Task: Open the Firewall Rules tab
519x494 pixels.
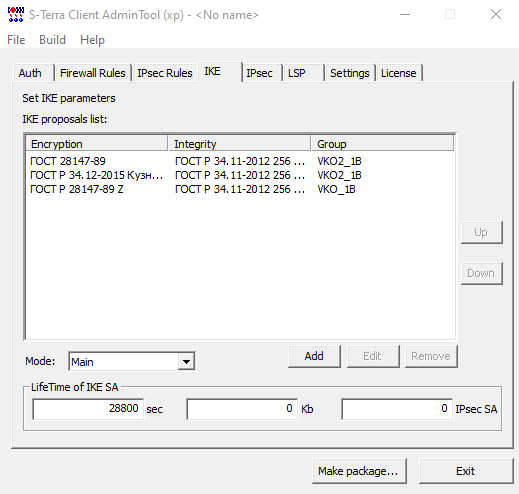Action: pos(92,73)
